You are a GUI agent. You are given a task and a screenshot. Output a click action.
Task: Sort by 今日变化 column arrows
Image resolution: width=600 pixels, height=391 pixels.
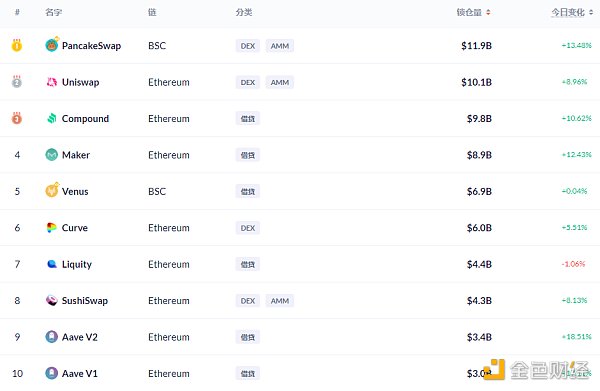pyautogui.click(x=591, y=13)
